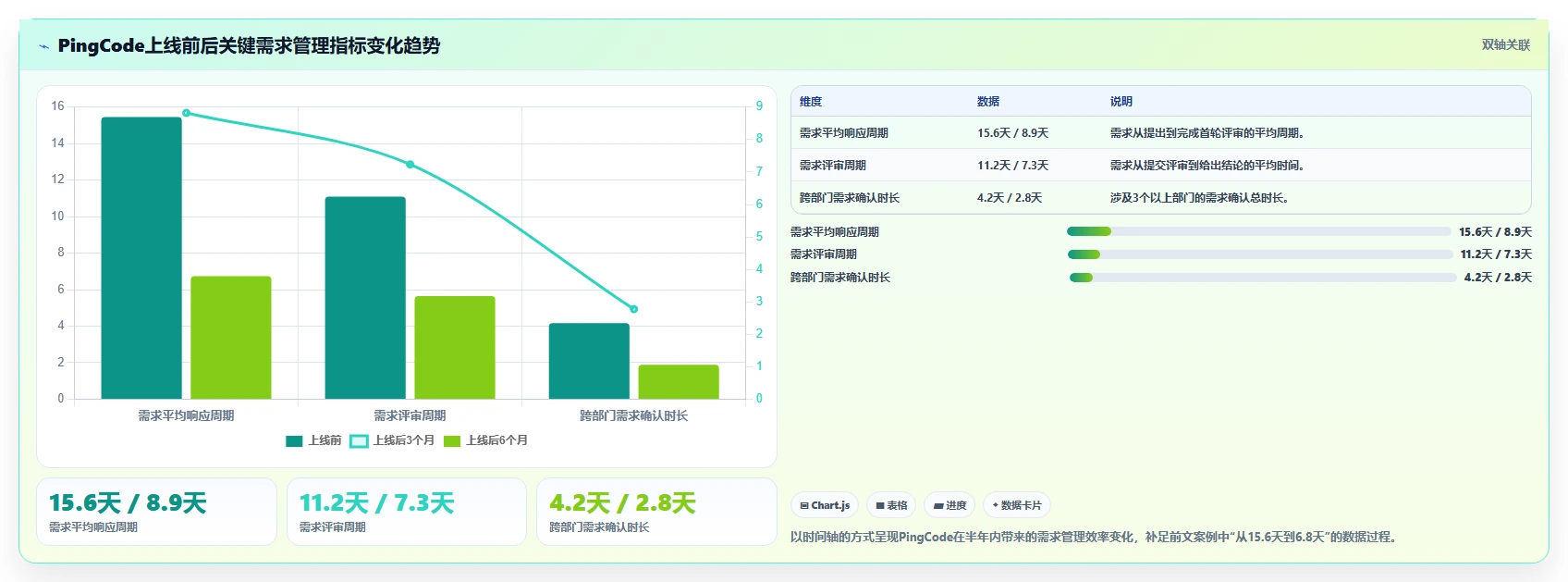Click the 数据 table column header
1568x582 pixels.
pos(988,102)
